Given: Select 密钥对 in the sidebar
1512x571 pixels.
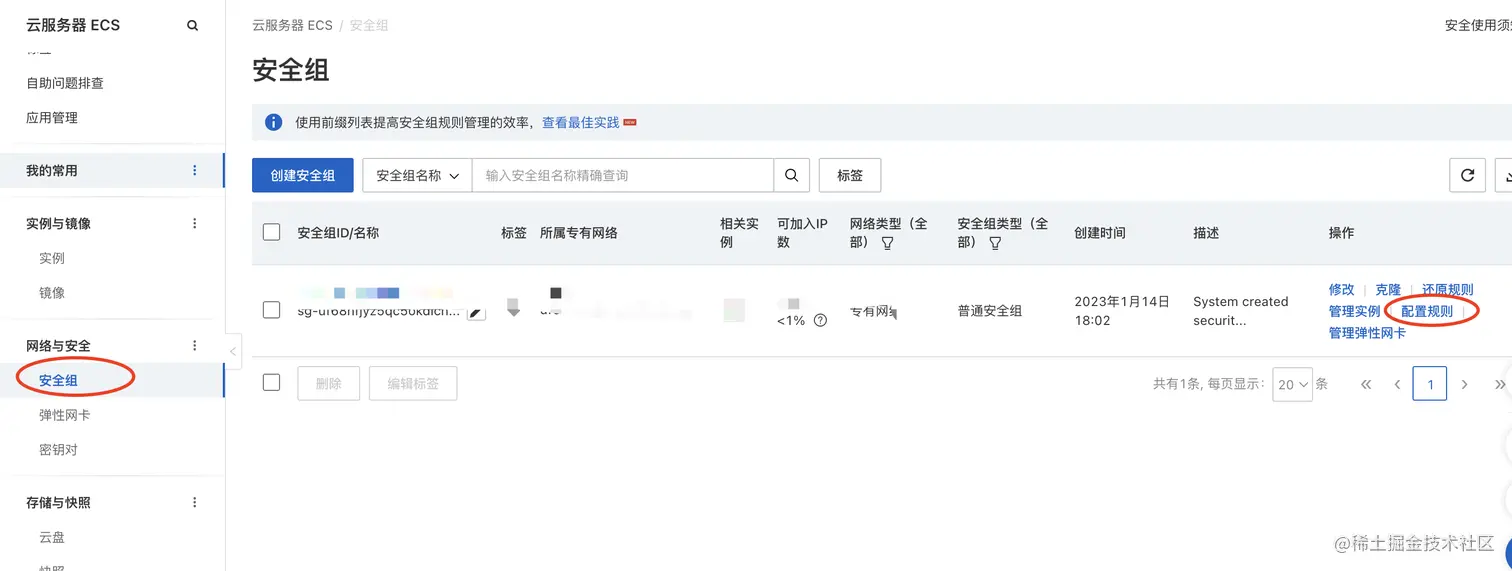Looking at the screenshot, I should (x=58, y=450).
